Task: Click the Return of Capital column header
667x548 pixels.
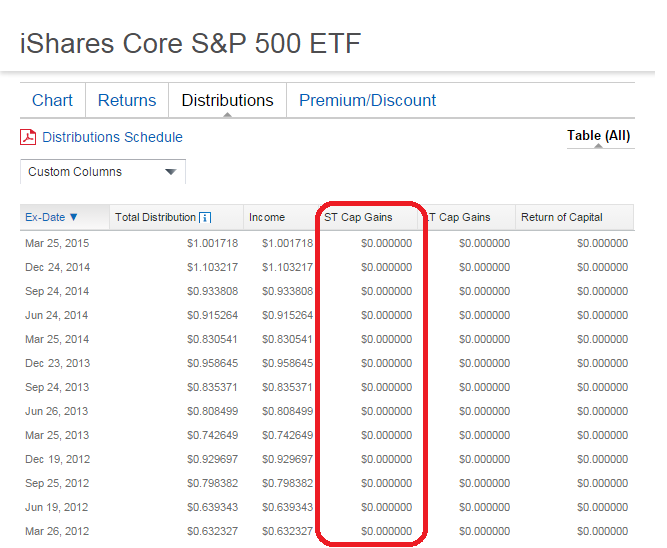Action: (562, 217)
